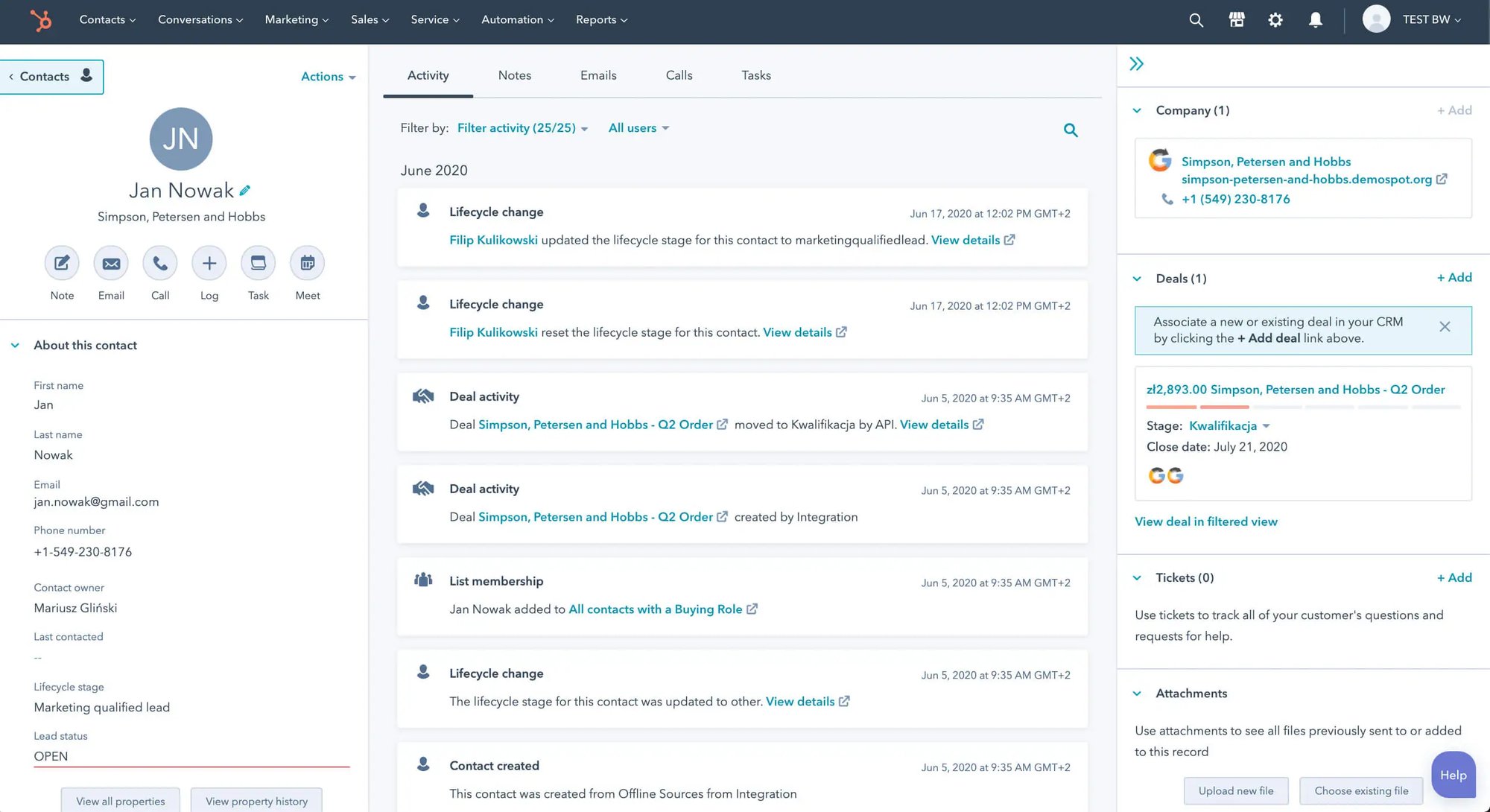
Task: Search the activity timeline magnifier icon
Action: pos(1071,130)
